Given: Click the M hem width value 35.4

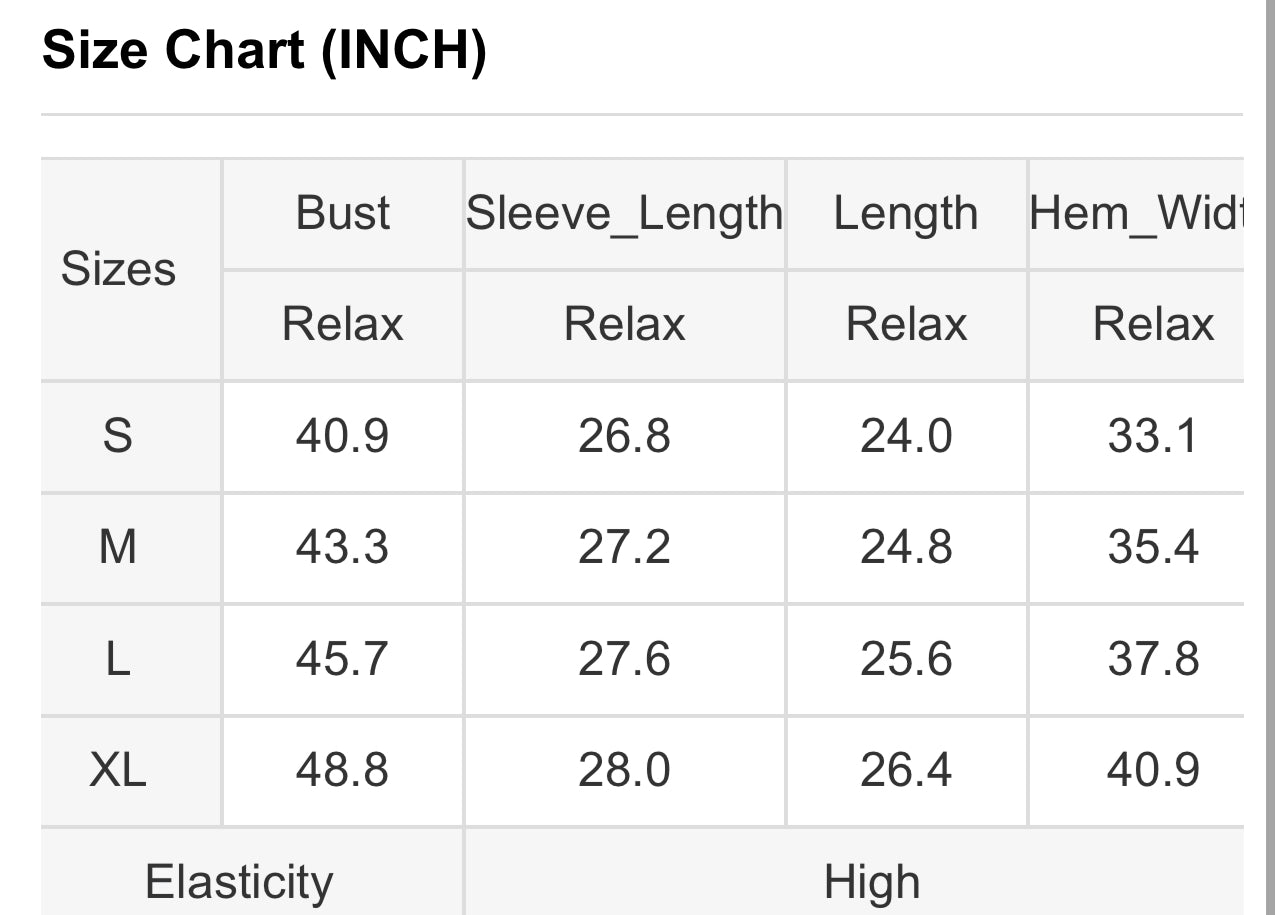Looking at the screenshot, I should pyautogui.click(x=1153, y=548).
